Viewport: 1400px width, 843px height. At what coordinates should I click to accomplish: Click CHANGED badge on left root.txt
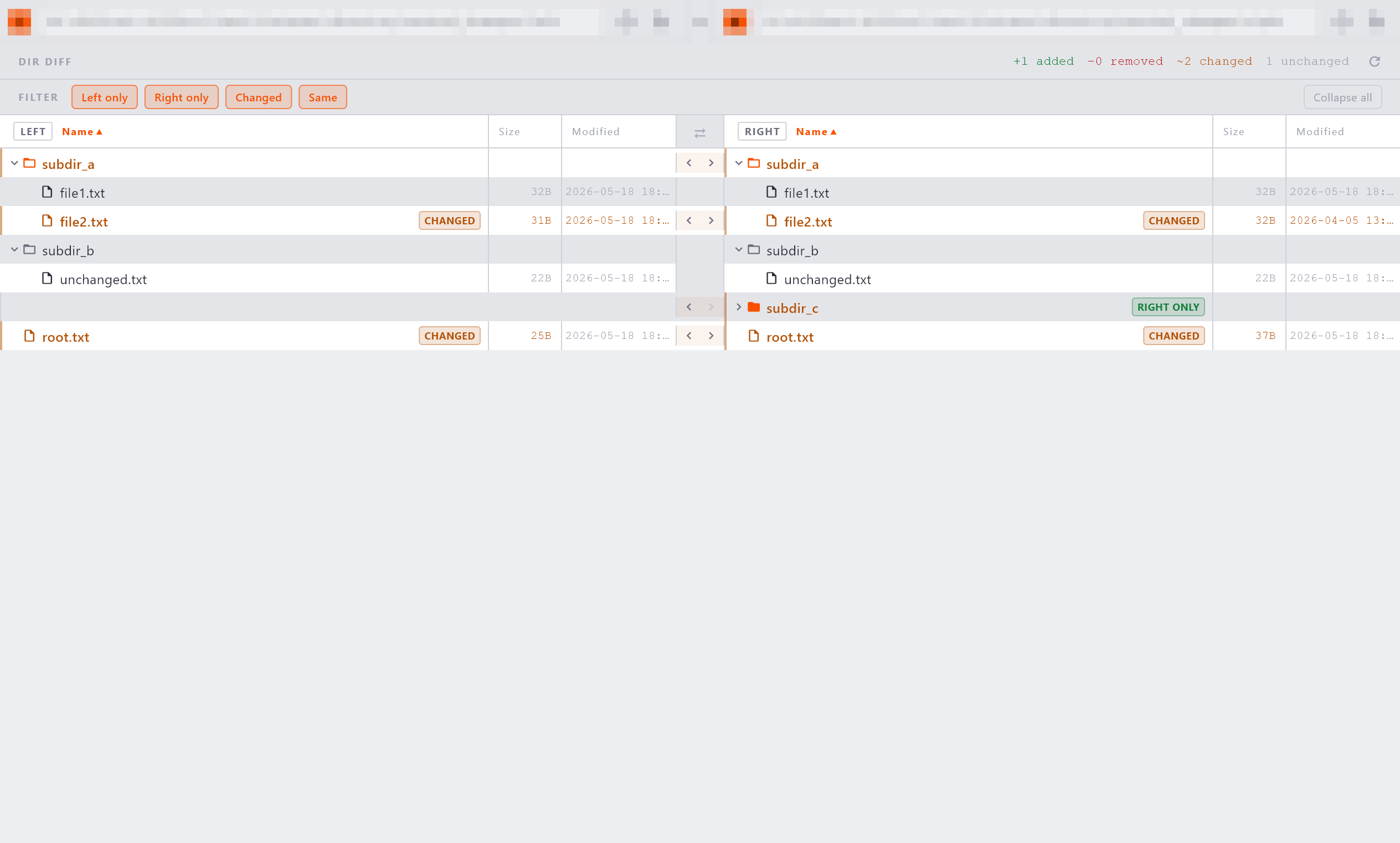click(450, 336)
